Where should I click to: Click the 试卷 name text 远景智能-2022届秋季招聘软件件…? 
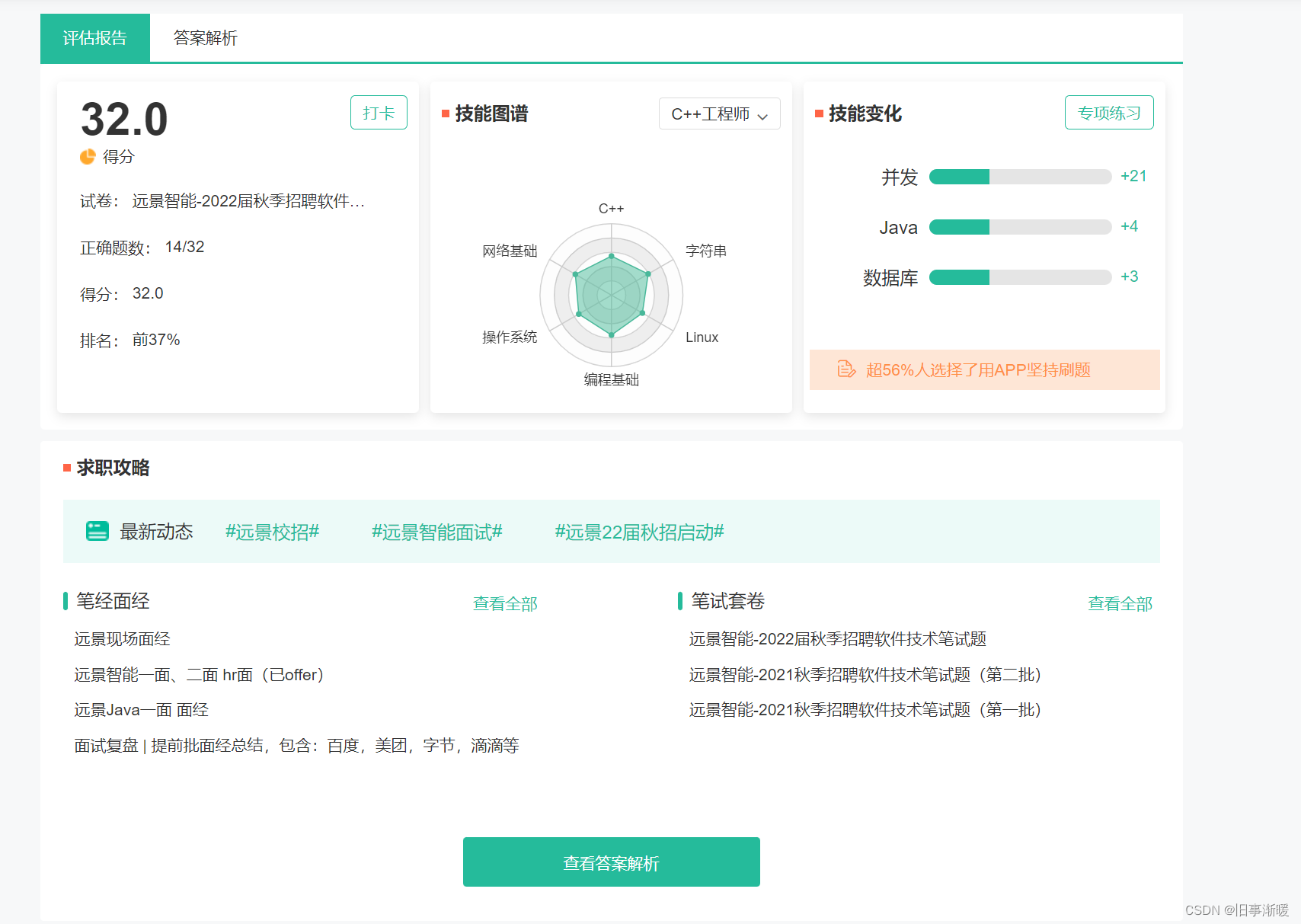pos(248,201)
